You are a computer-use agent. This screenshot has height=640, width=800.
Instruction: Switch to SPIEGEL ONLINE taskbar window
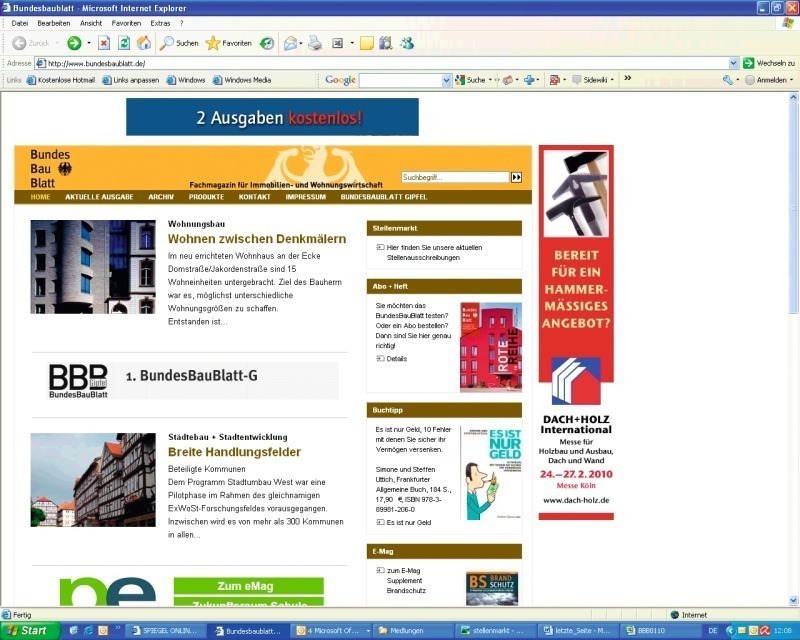165,631
